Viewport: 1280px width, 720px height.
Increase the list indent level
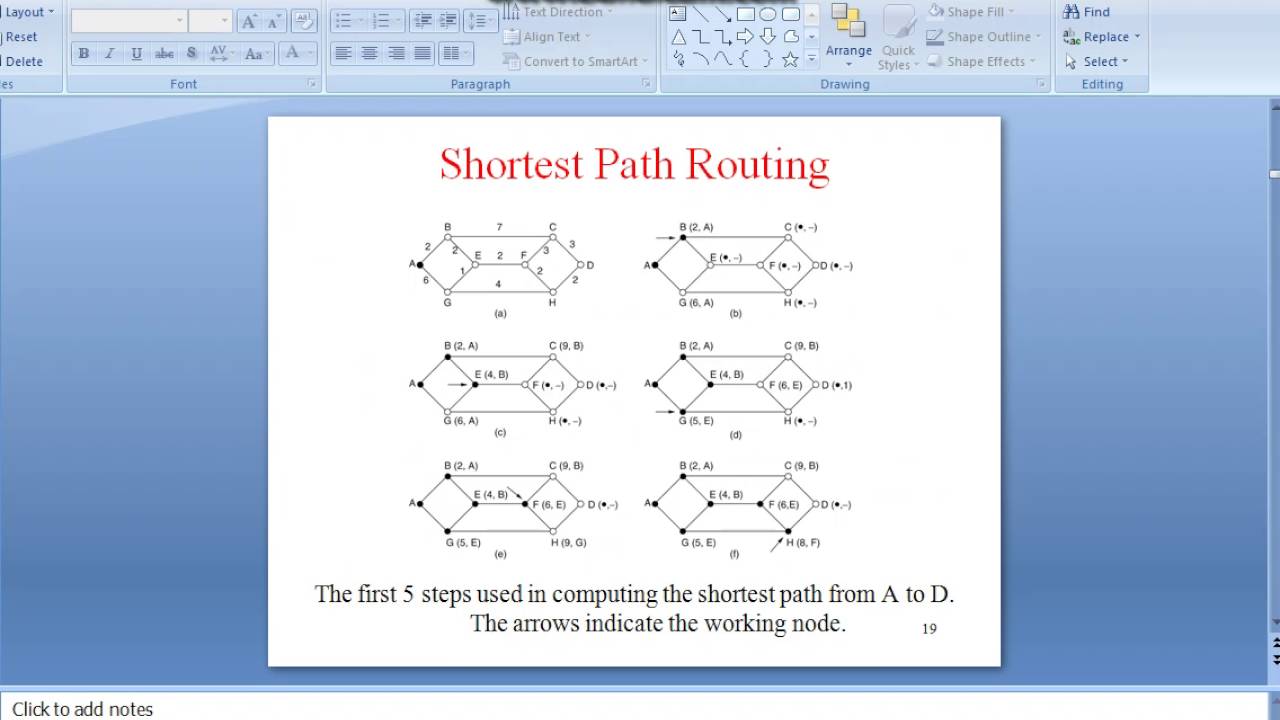pyautogui.click(x=448, y=21)
